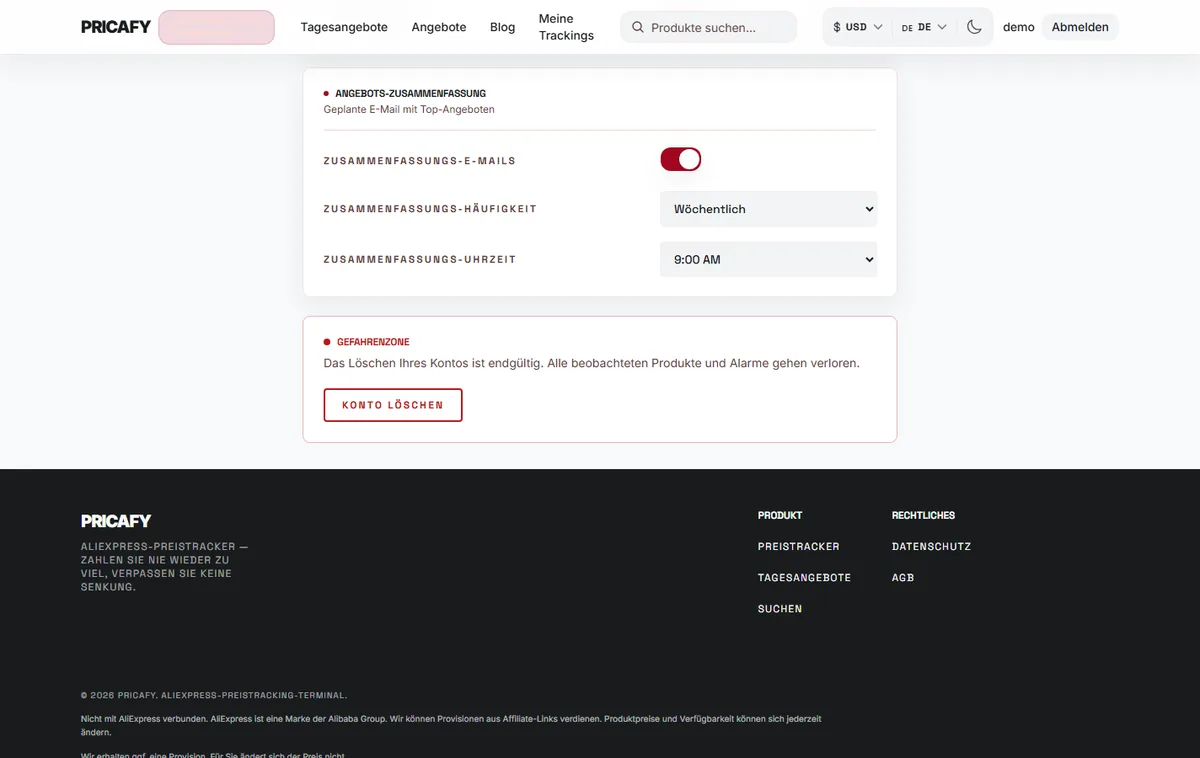This screenshot has height=758, width=1200.
Task: Click the PRICAFY logo in the footer
Action: (x=116, y=521)
